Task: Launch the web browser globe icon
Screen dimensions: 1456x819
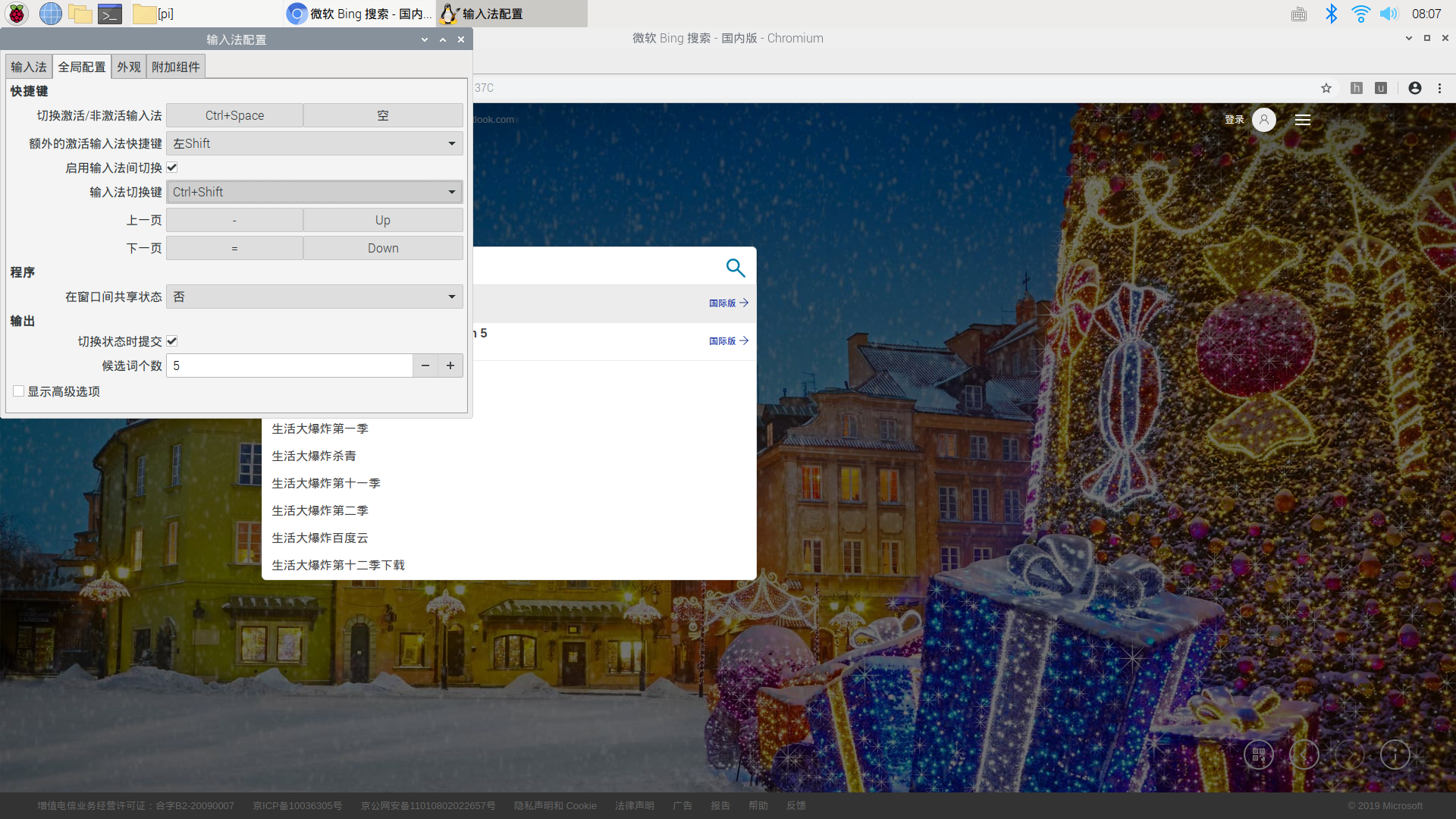Action: point(50,14)
